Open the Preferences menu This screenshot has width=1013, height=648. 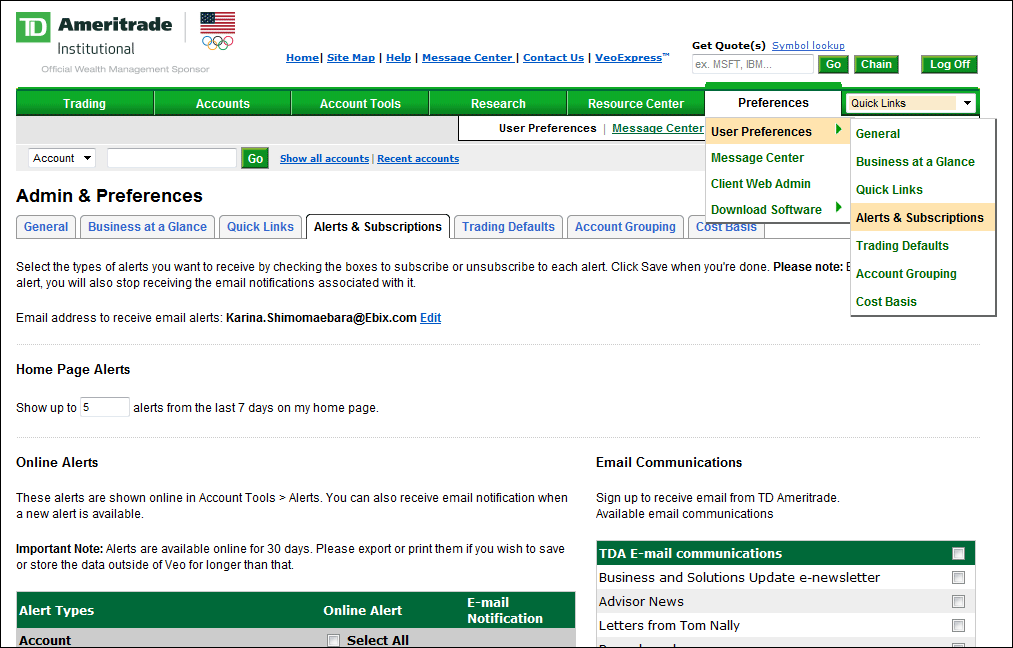click(x=774, y=102)
